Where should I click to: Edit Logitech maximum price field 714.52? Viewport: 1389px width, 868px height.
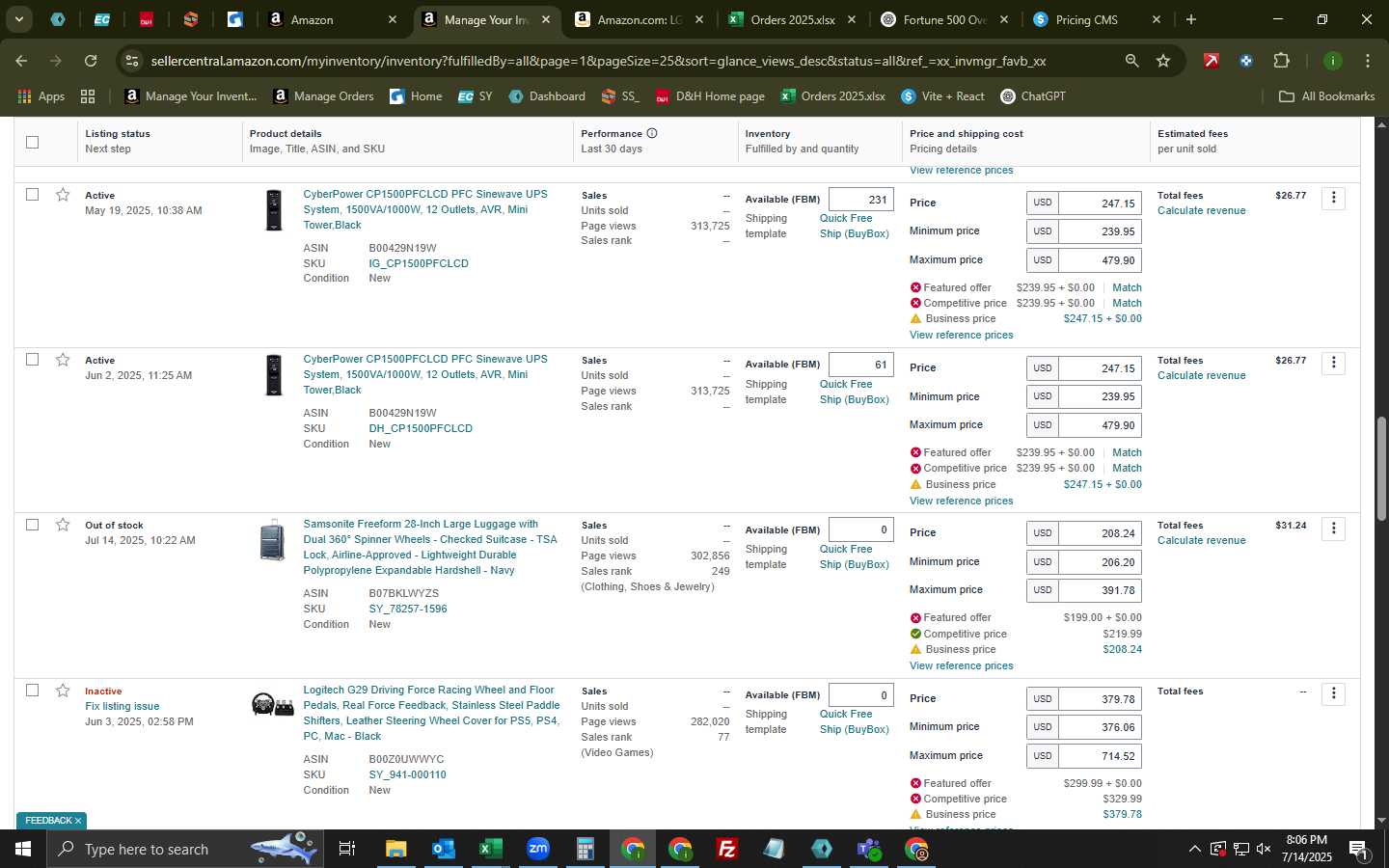[1101, 756]
